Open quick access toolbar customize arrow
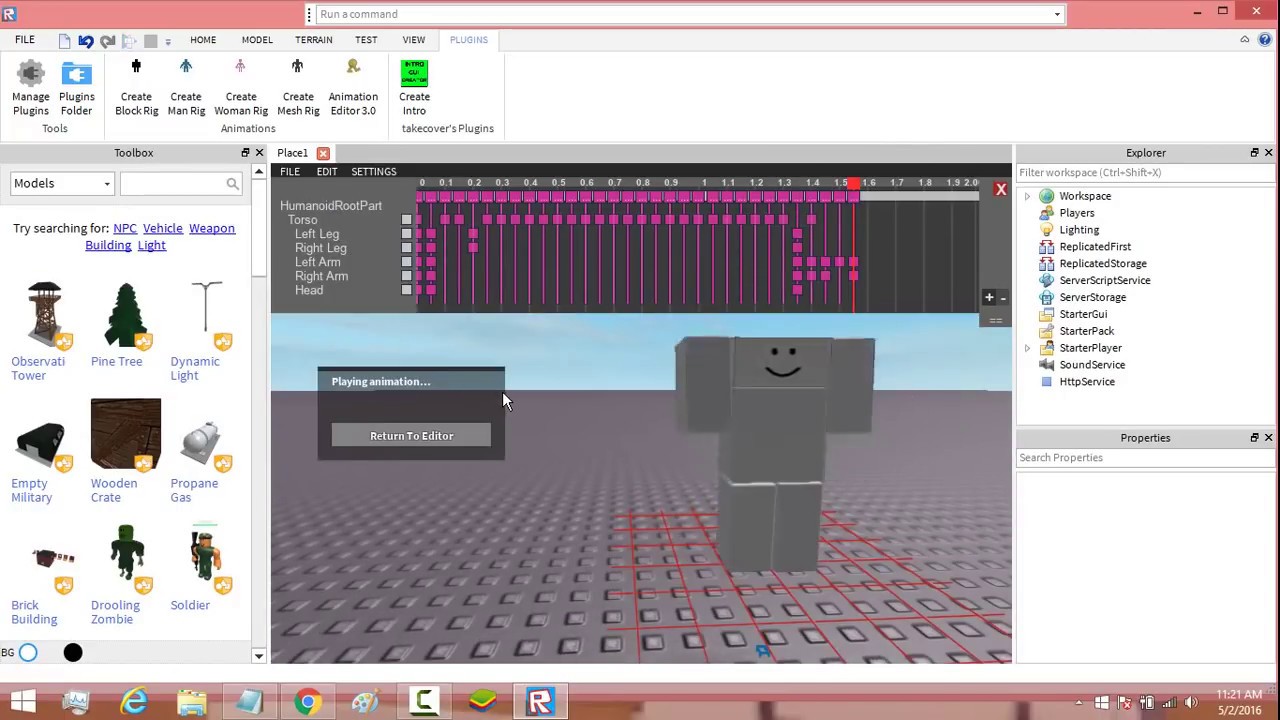Viewport: 1280px width, 720px height. (x=168, y=41)
